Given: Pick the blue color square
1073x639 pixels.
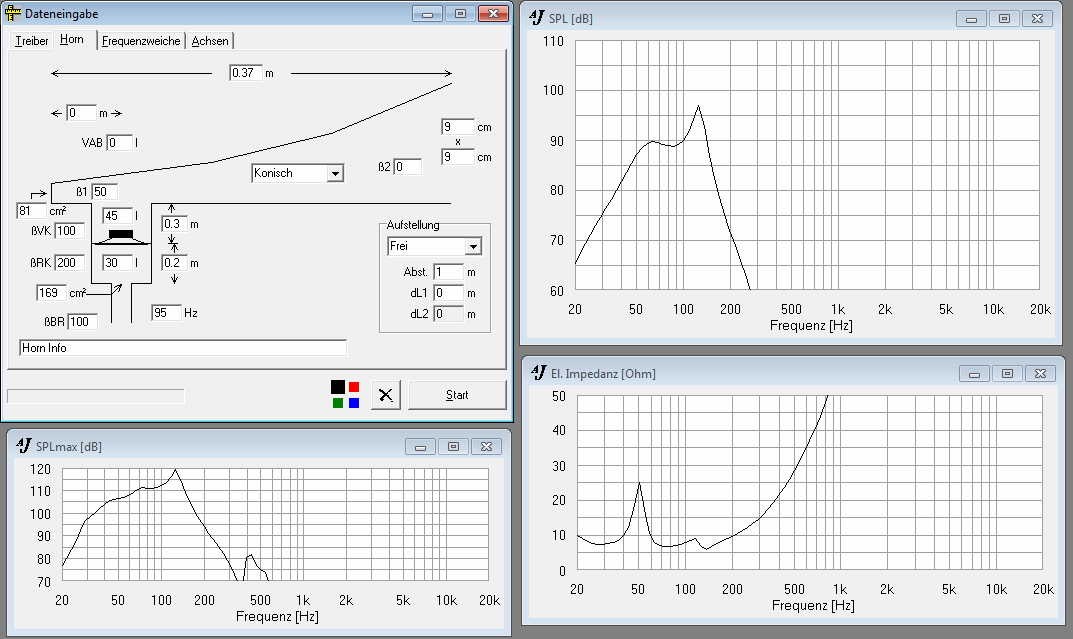Looking at the screenshot, I should 354,403.
